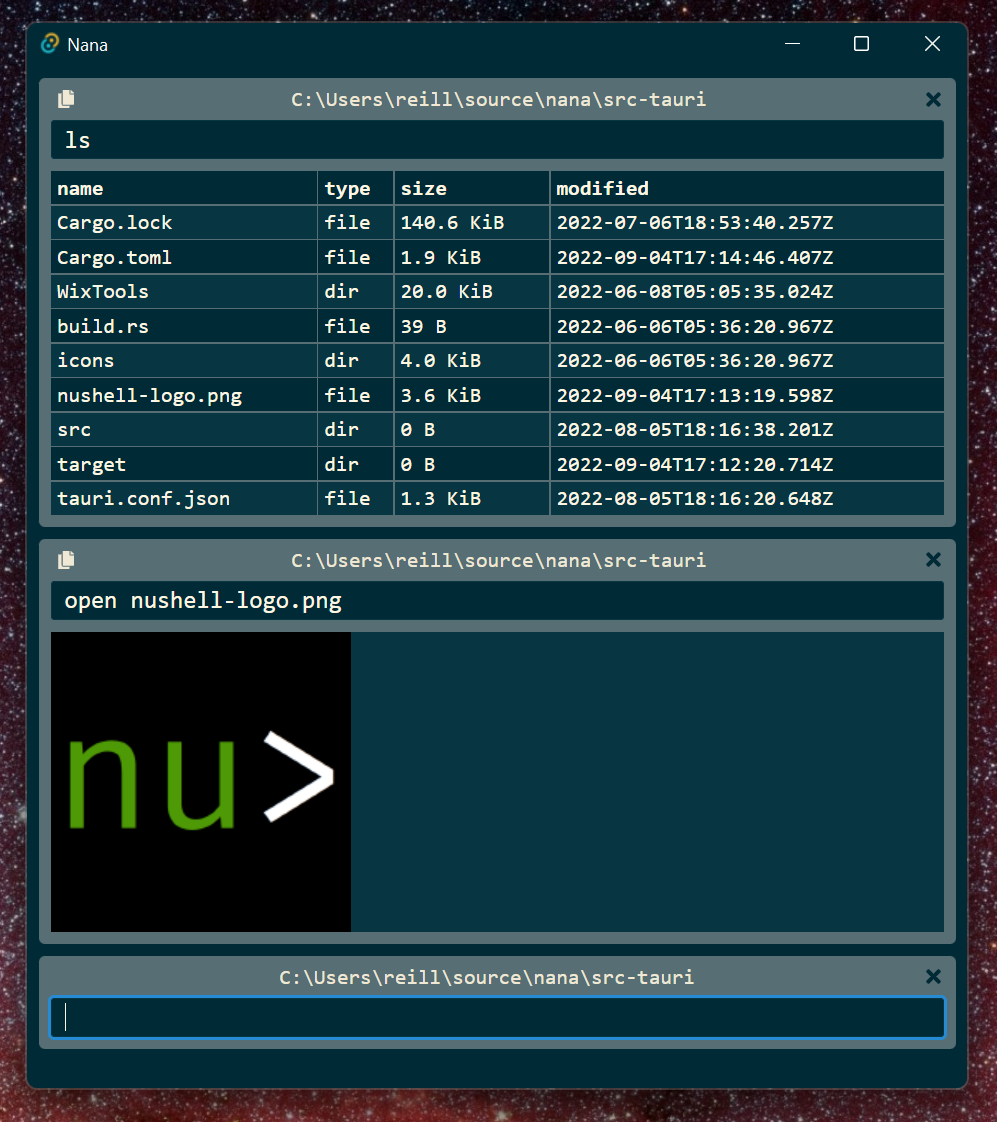Image resolution: width=997 pixels, height=1122 pixels.
Task: Click the 3.6 KiB size cell
Action: click(x=472, y=395)
